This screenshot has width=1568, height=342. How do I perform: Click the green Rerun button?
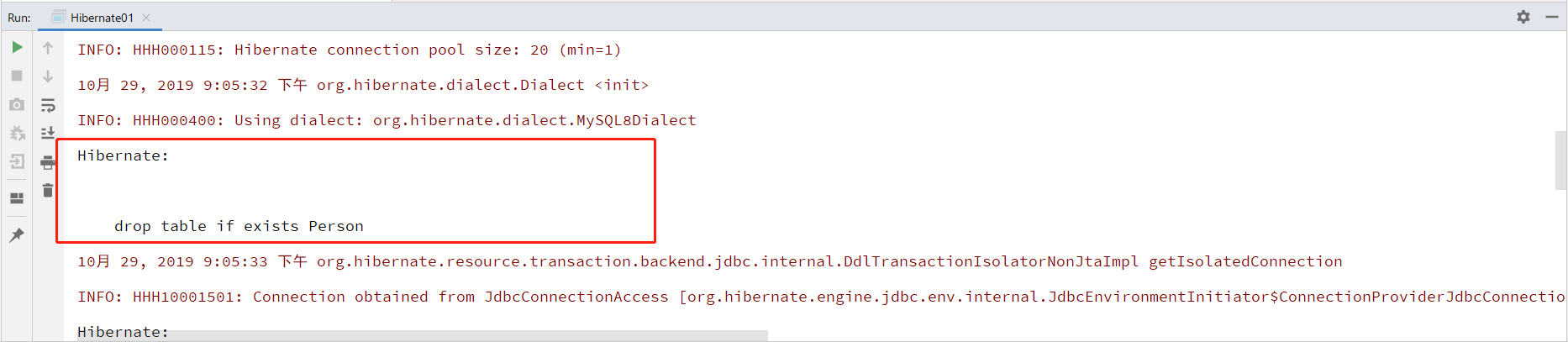[x=17, y=47]
